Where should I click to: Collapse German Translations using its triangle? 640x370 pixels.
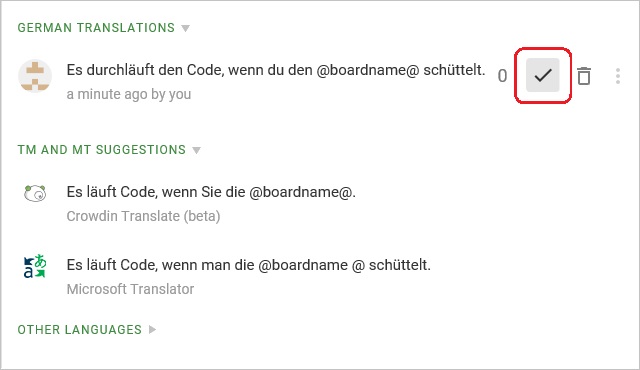click(186, 28)
